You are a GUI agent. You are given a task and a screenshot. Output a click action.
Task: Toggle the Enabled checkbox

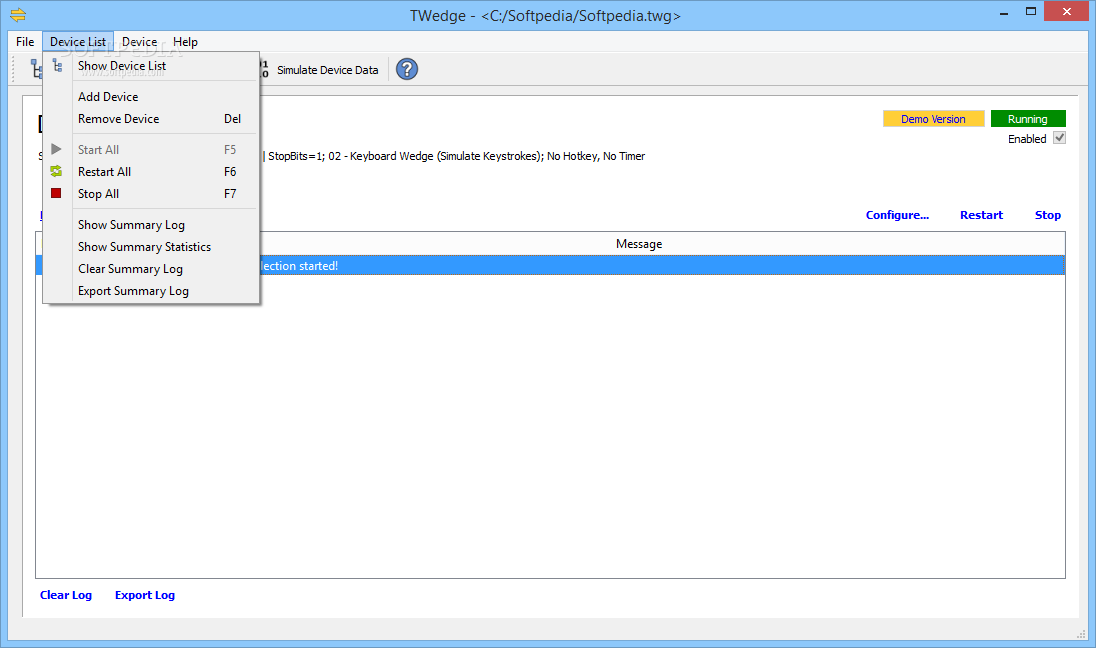(1060, 138)
